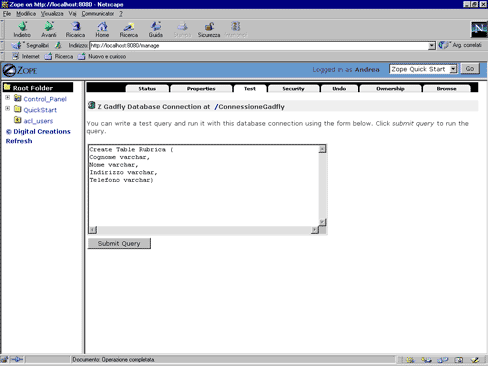Switch to the Undo tab
This screenshot has height=366, width=488.
click(339, 89)
